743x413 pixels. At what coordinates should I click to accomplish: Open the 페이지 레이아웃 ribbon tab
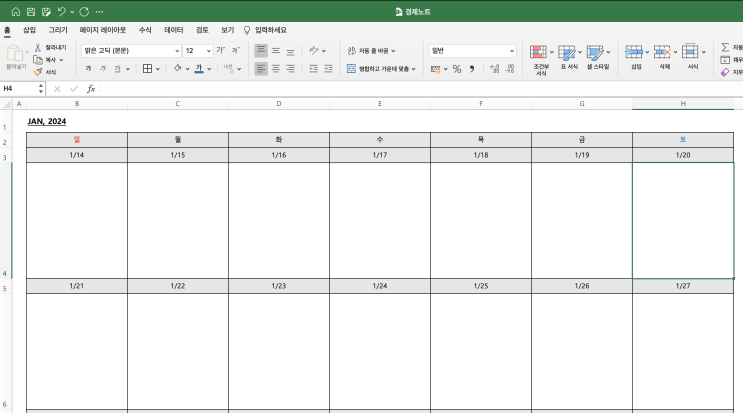[x=103, y=30]
